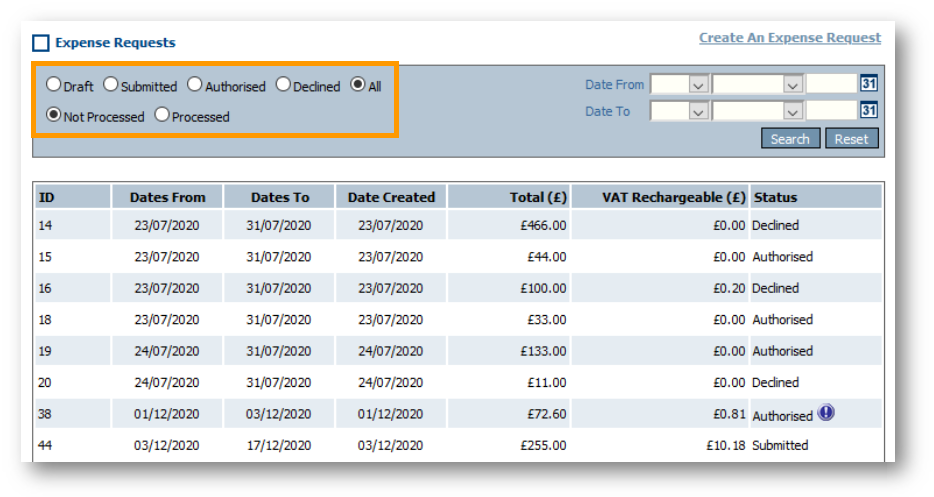Sort by the Date Created column header

click(x=391, y=197)
